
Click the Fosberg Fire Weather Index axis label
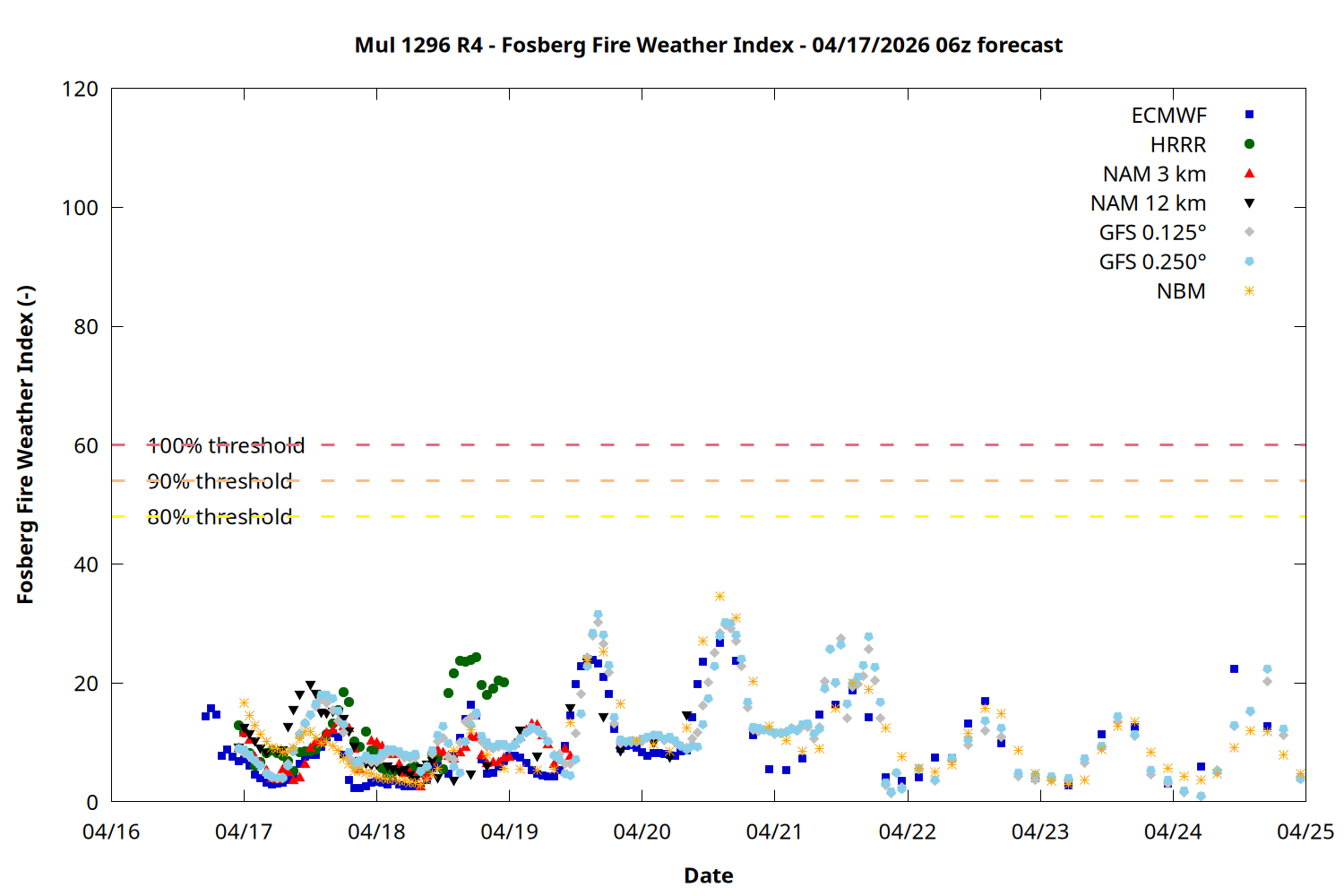tap(25, 444)
